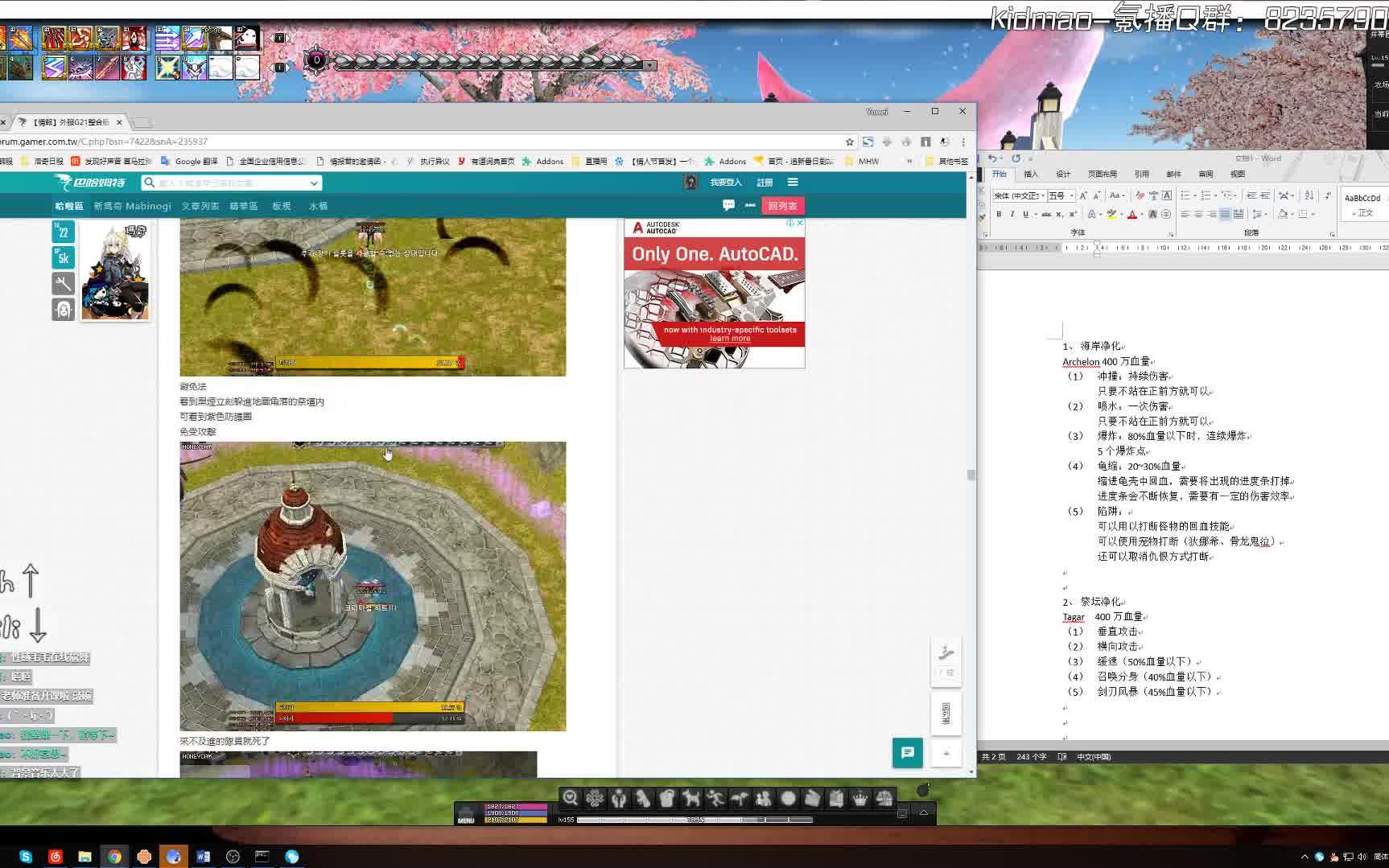Pick the red font color button

[1131, 214]
